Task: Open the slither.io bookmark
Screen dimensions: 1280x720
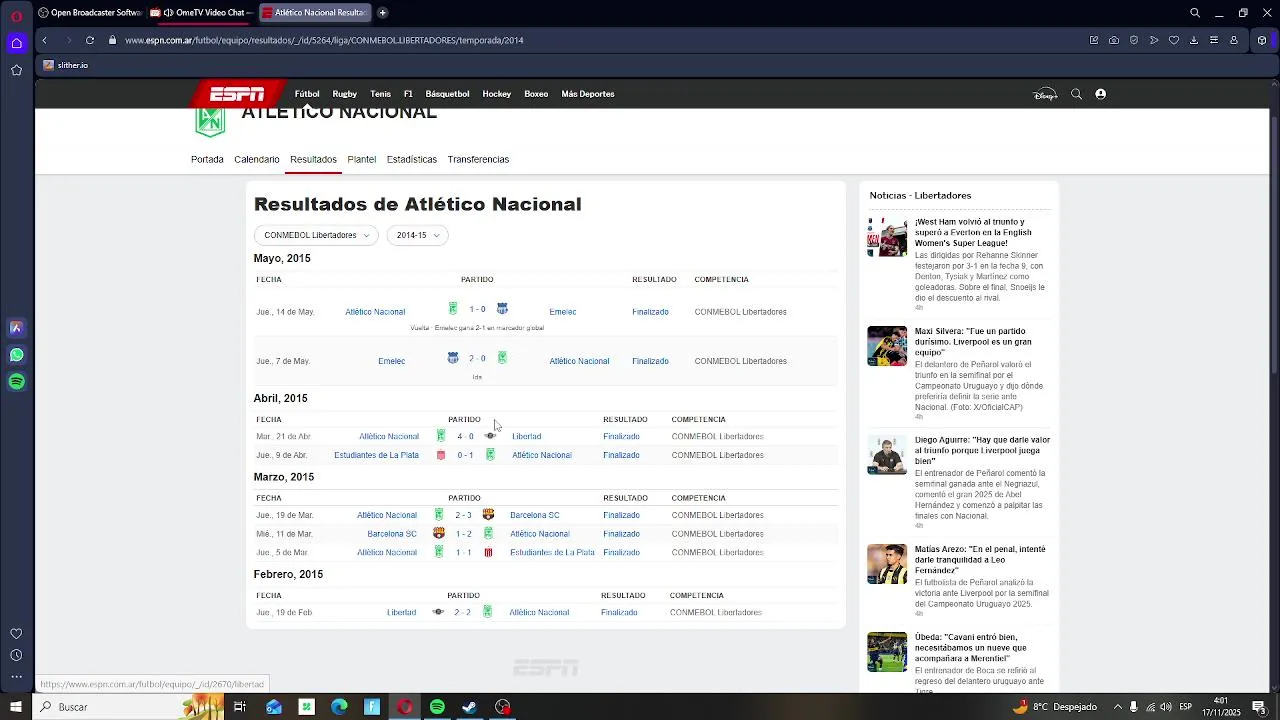Action: [x=65, y=65]
